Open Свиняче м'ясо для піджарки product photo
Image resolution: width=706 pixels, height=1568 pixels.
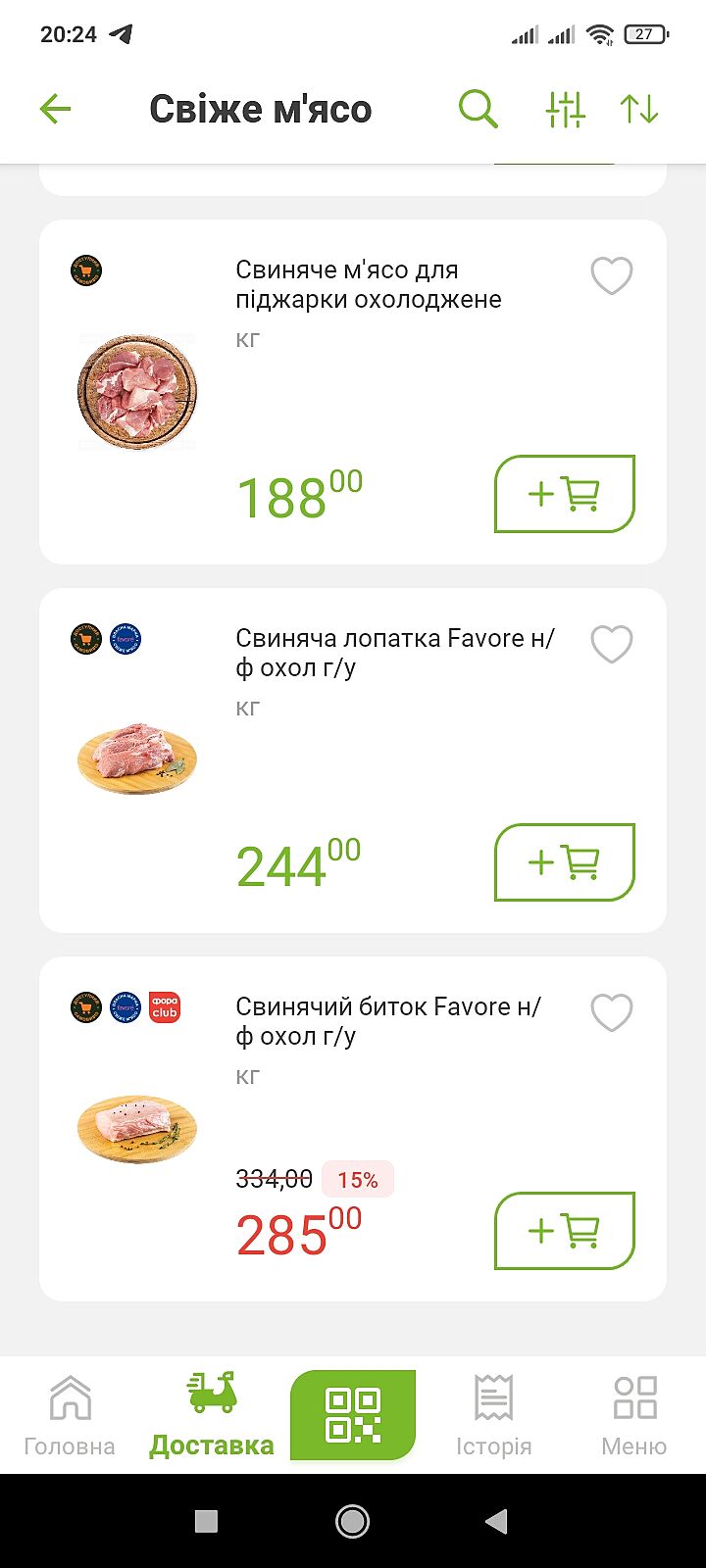click(x=137, y=392)
